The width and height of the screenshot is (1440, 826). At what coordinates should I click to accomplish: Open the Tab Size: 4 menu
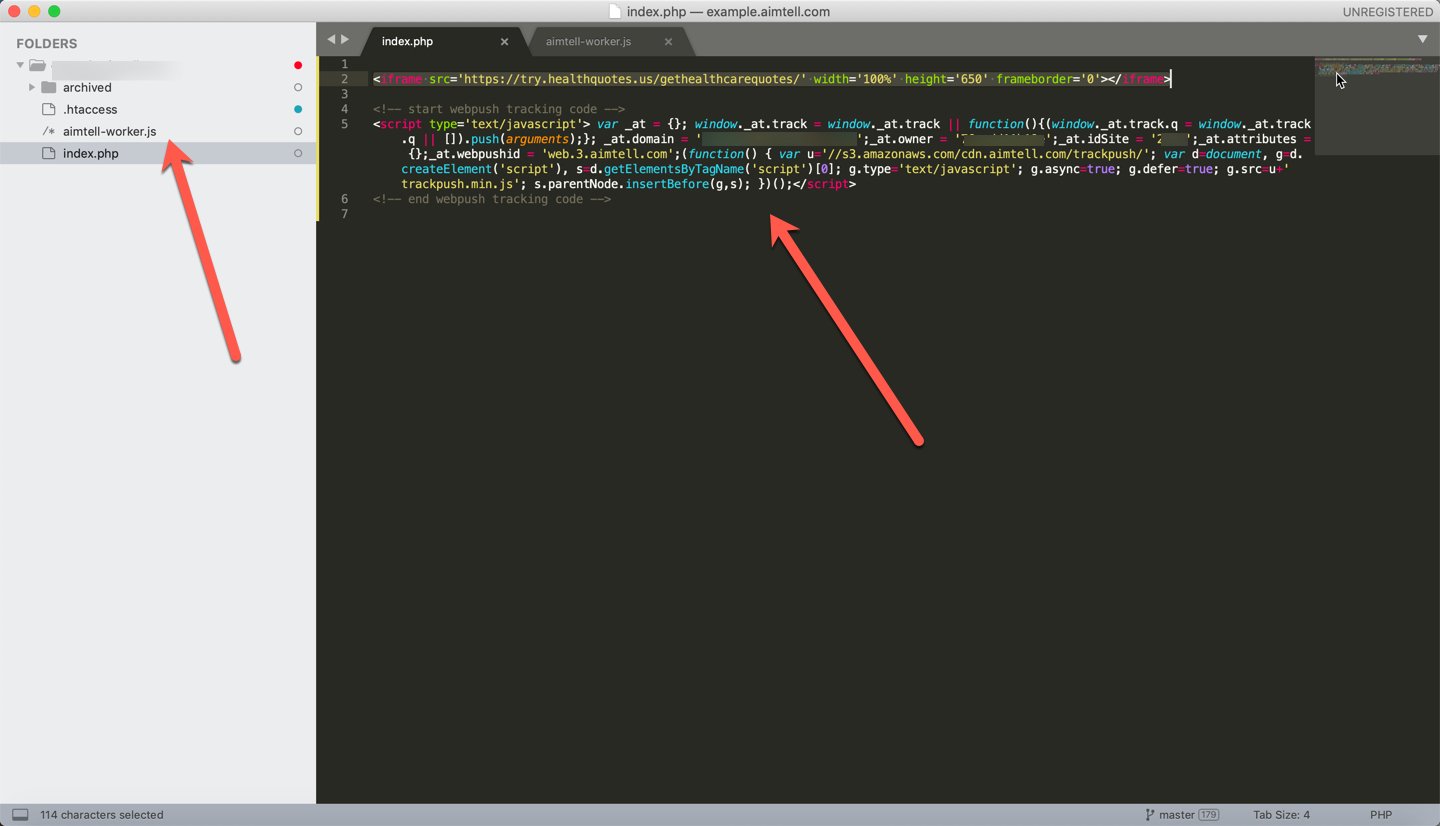[1281, 815]
